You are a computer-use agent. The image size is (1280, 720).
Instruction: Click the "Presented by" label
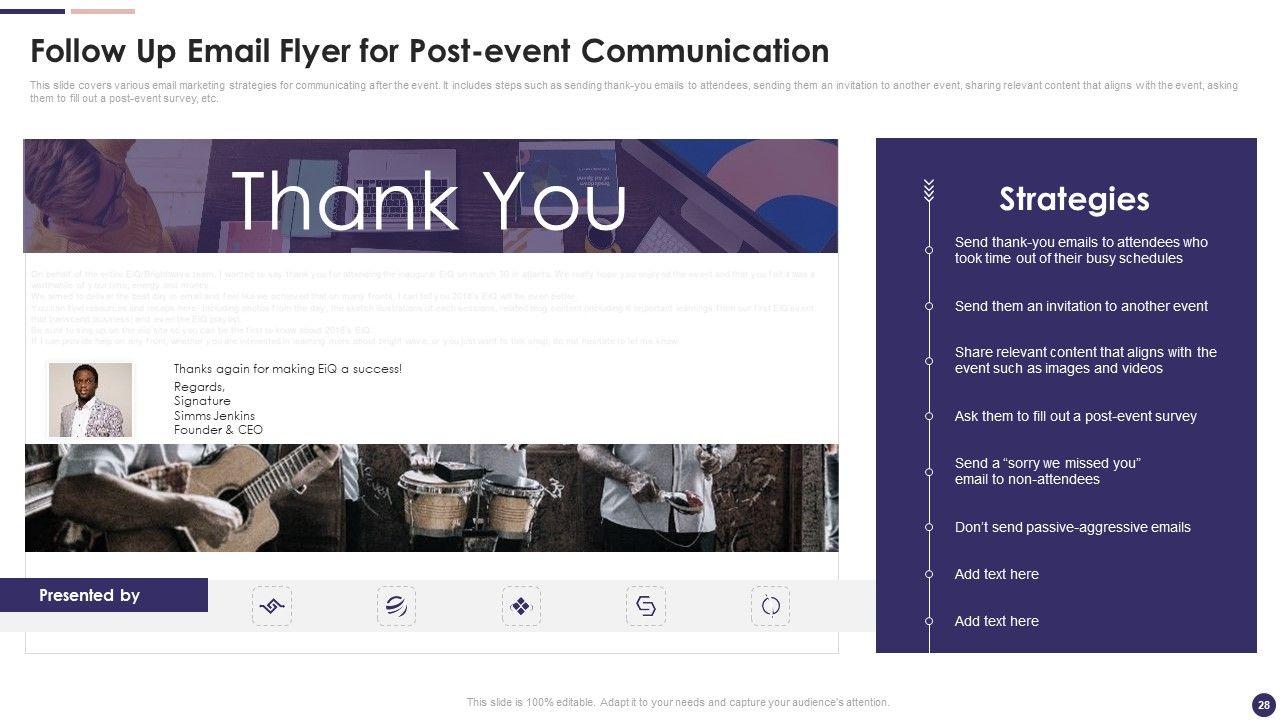click(x=89, y=595)
